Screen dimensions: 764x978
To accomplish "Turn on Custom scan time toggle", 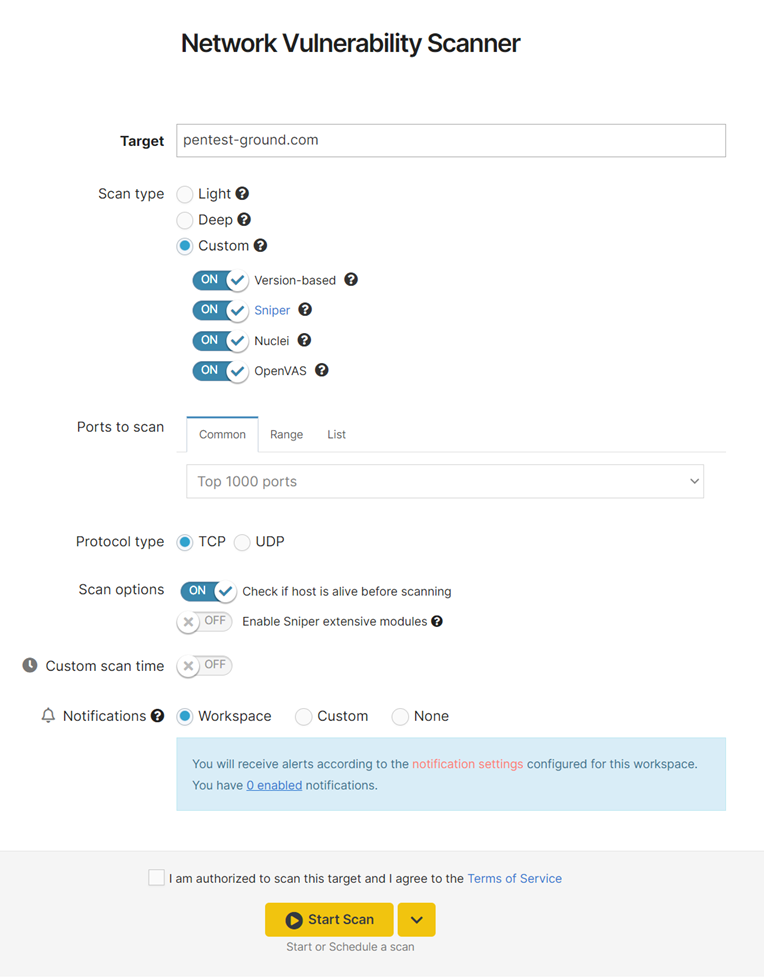I will tap(205, 666).
